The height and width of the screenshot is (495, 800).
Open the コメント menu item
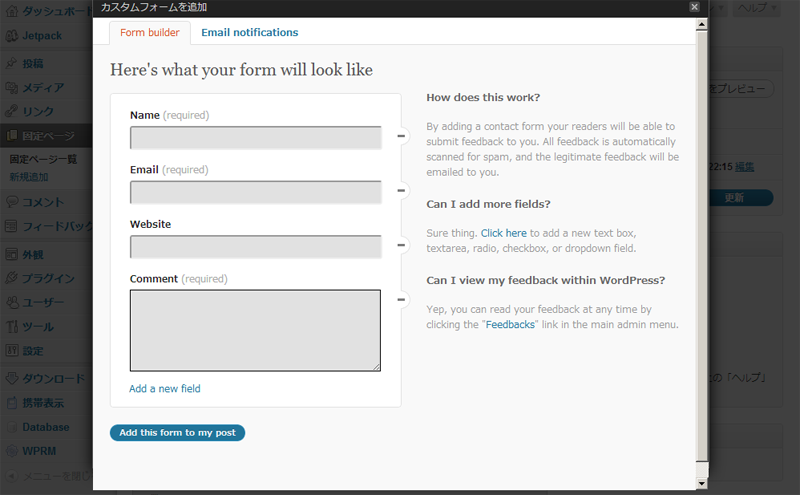point(43,202)
